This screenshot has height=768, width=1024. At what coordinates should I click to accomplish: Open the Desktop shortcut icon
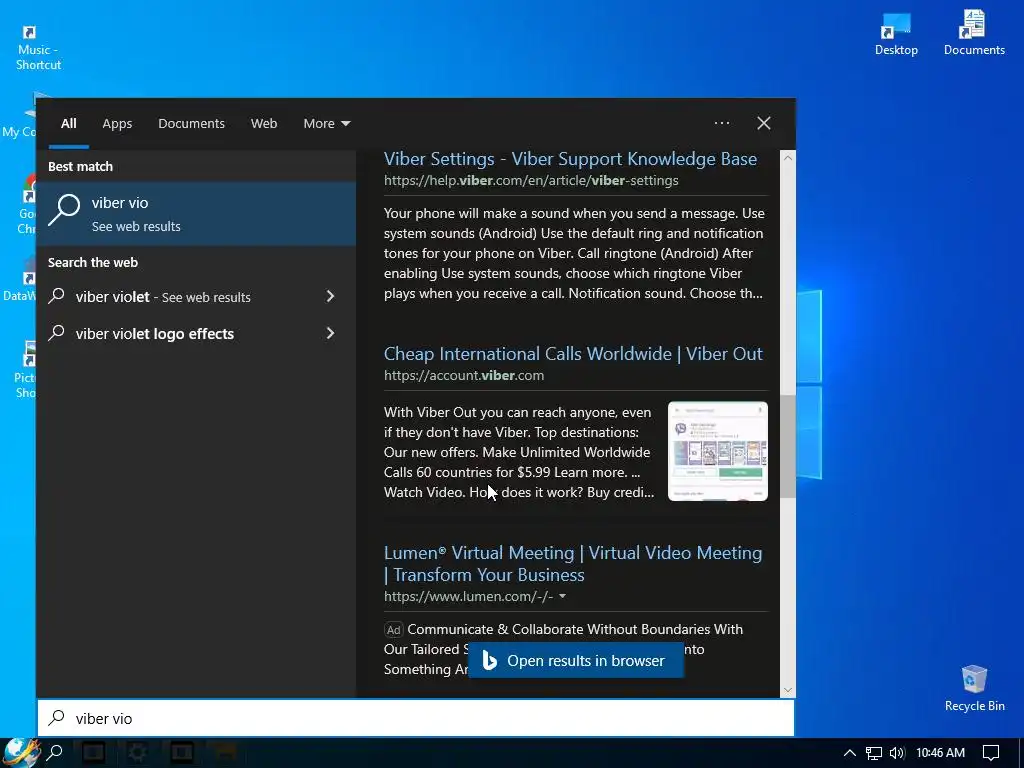pyautogui.click(x=896, y=34)
